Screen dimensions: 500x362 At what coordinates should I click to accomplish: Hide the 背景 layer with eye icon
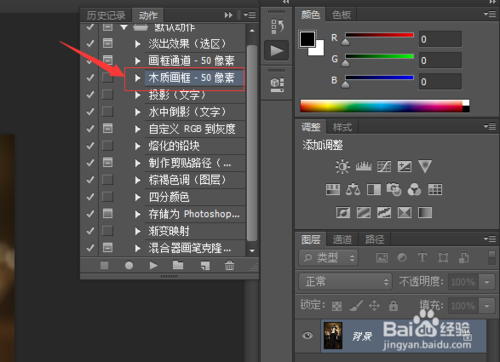point(307,335)
